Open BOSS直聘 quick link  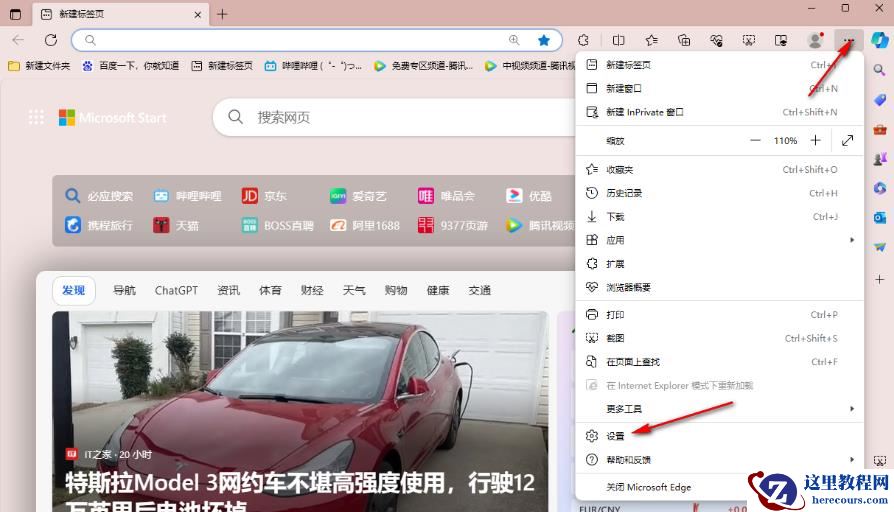pyautogui.click(x=278, y=225)
